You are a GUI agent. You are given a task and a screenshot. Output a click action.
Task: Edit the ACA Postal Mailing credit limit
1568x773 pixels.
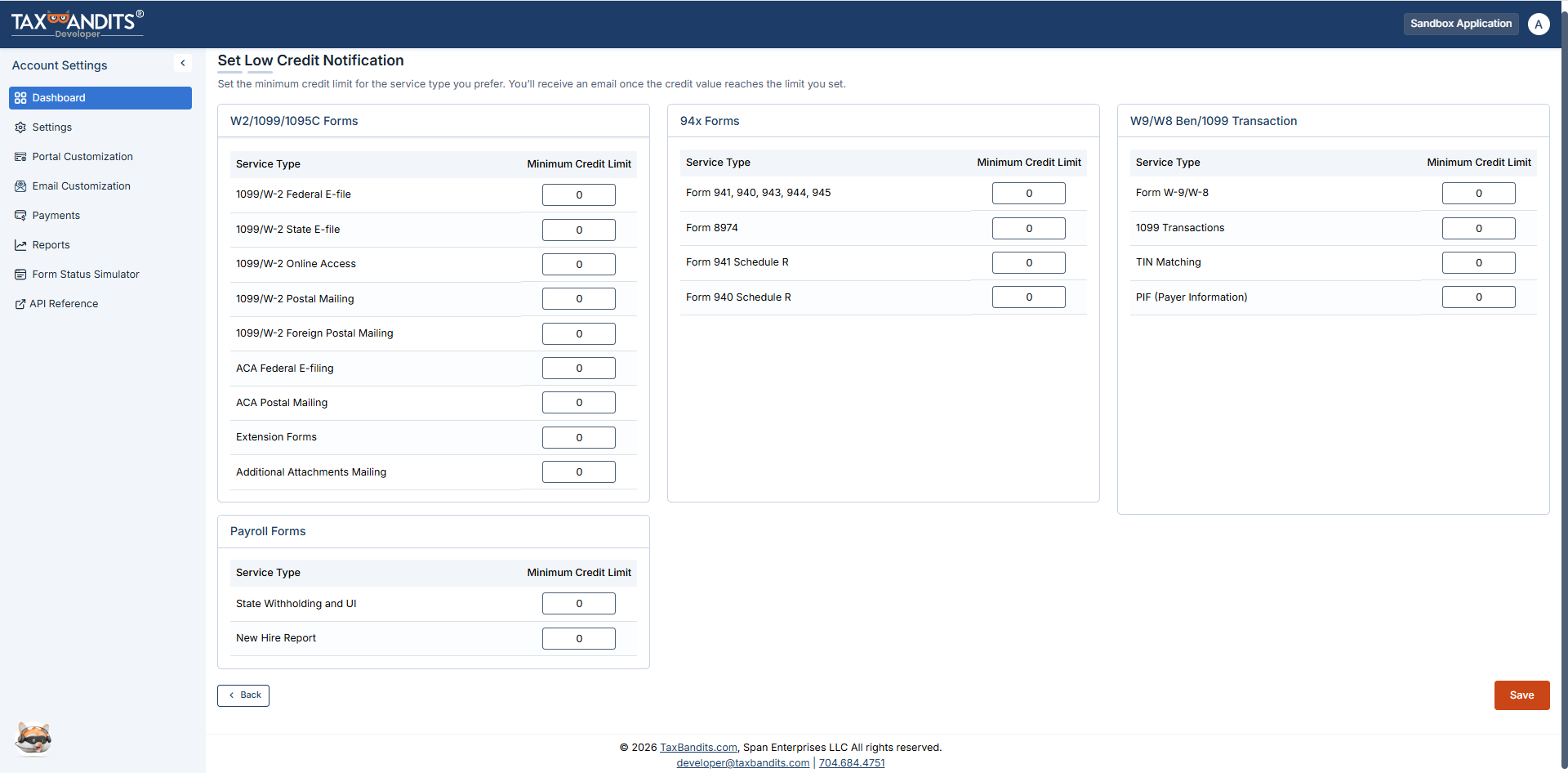(x=579, y=403)
